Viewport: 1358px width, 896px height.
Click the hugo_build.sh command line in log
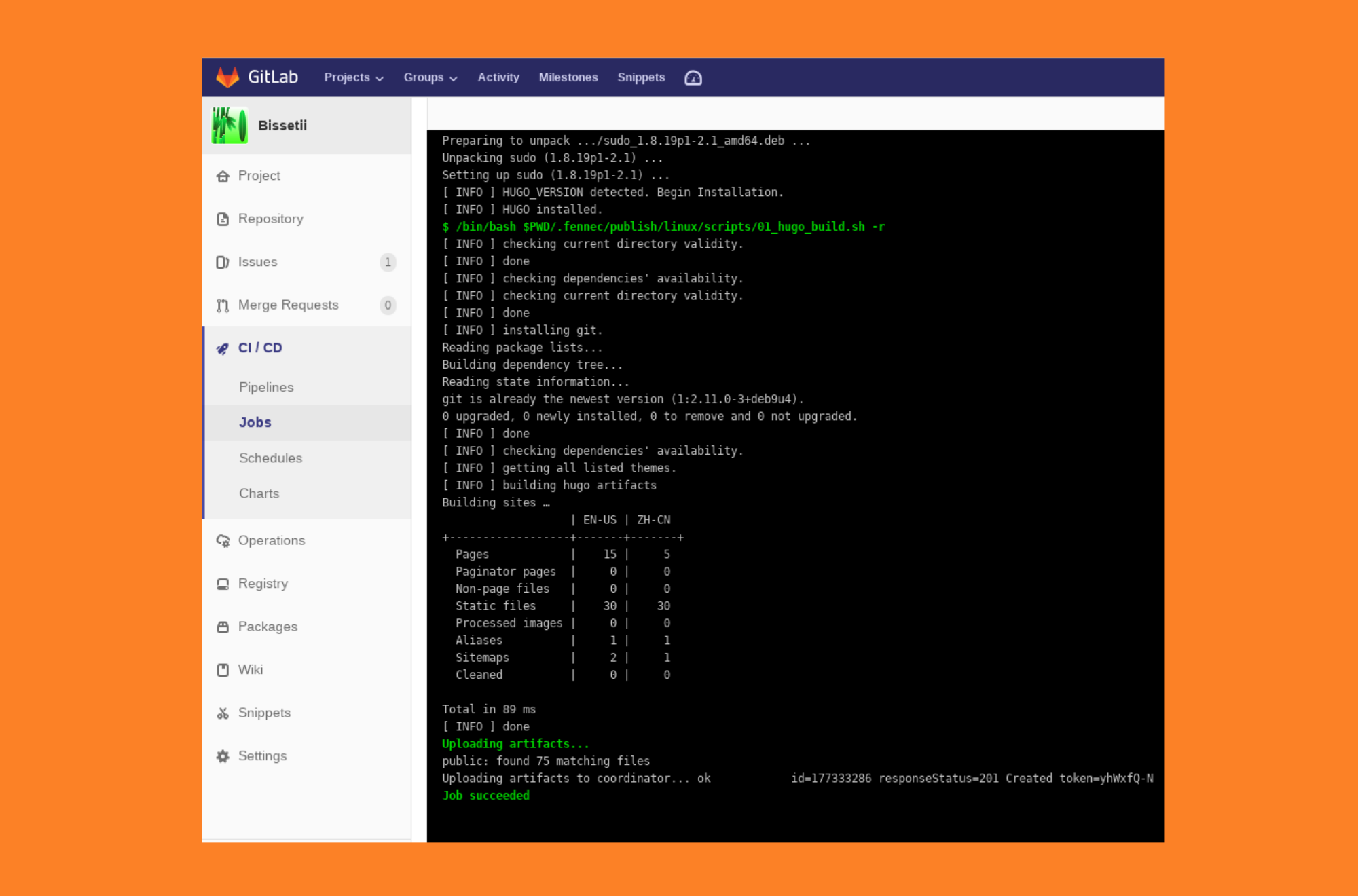tap(663, 227)
